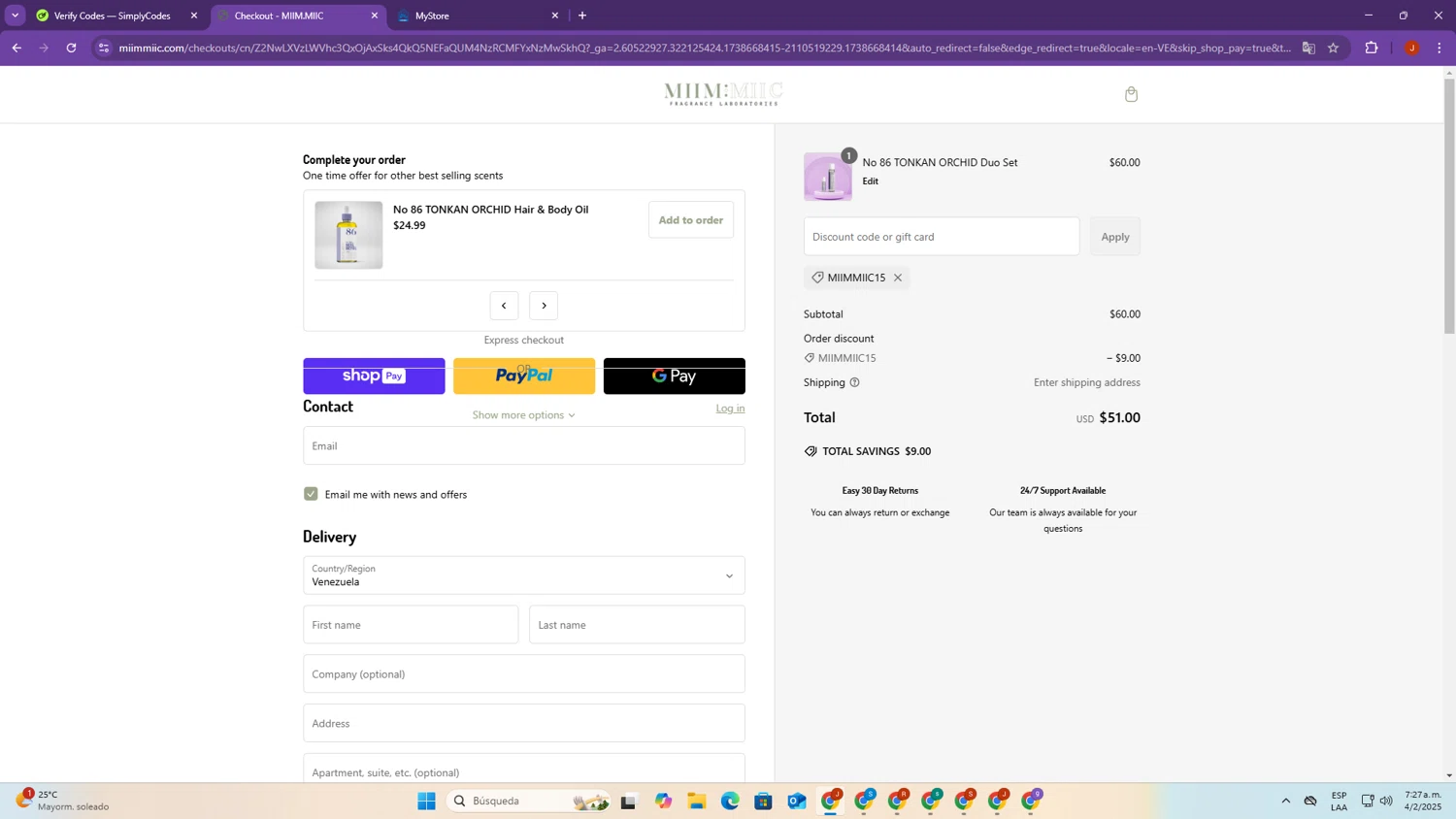Go back to the previous page
Viewport: 1456px width, 819px height.
click(17, 48)
